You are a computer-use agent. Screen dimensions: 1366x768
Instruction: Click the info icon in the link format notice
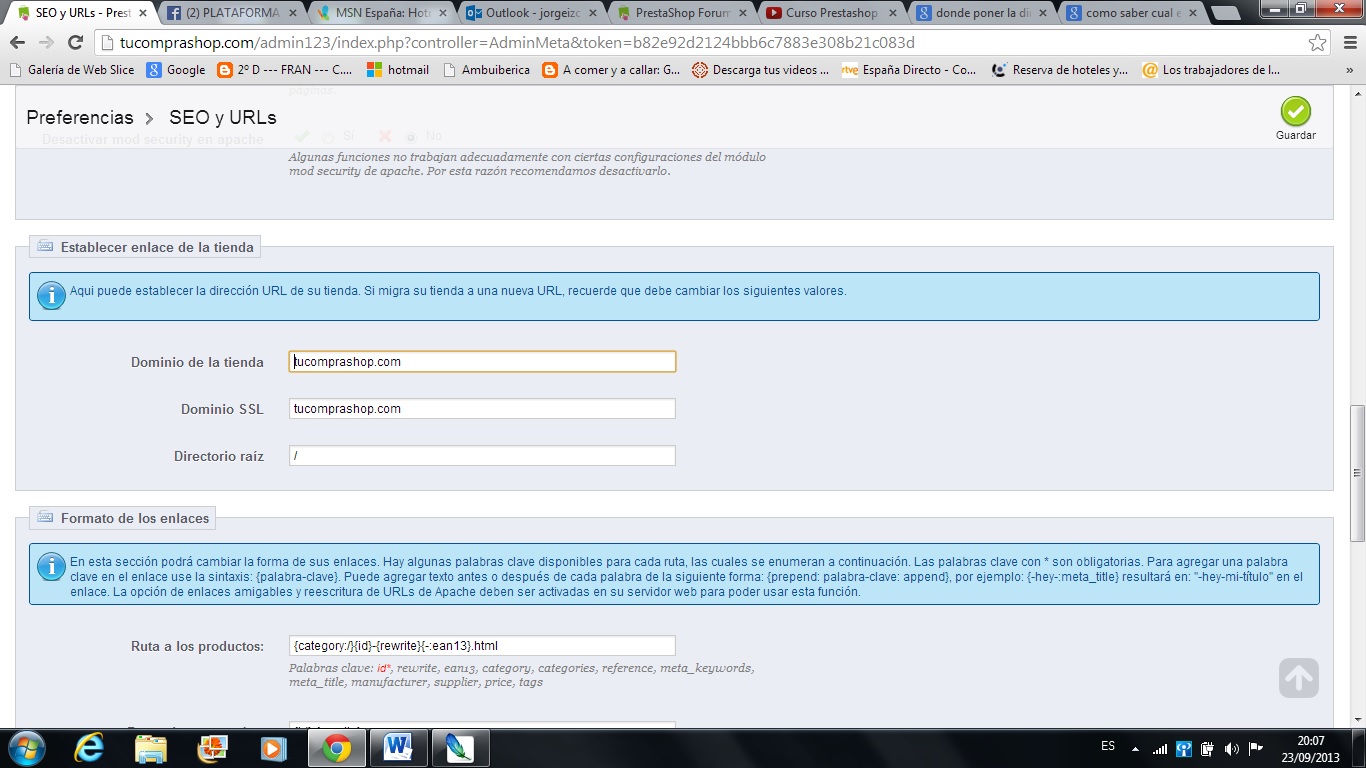[x=51, y=567]
